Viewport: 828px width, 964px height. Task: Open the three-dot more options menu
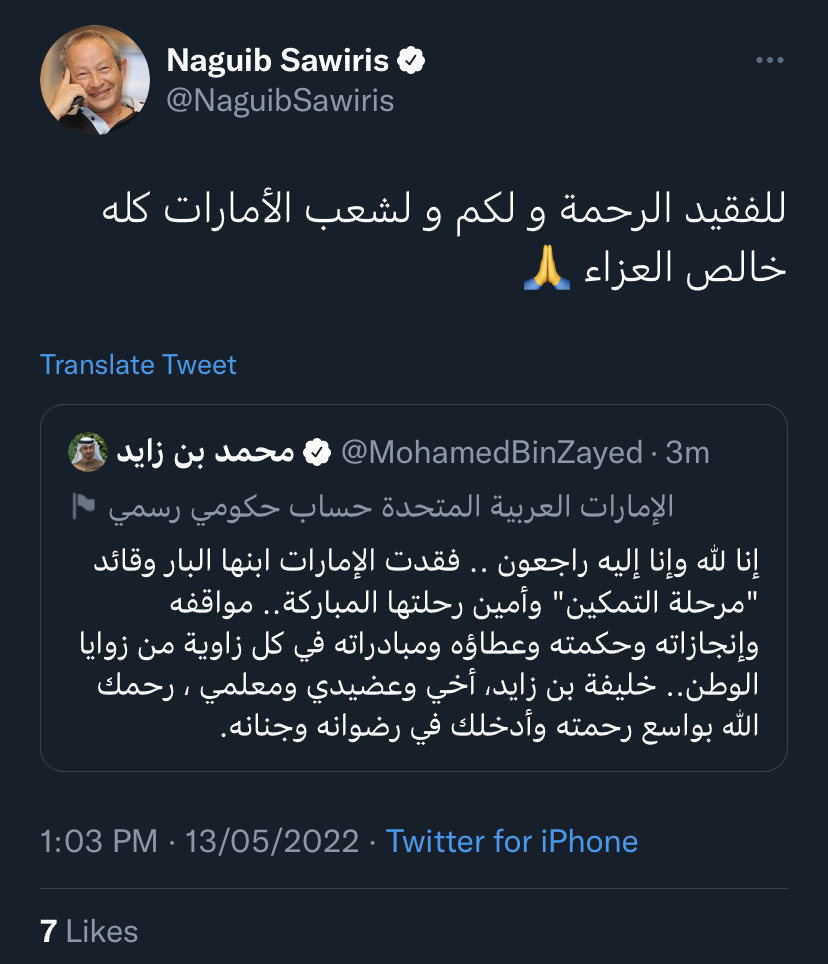(769, 61)
